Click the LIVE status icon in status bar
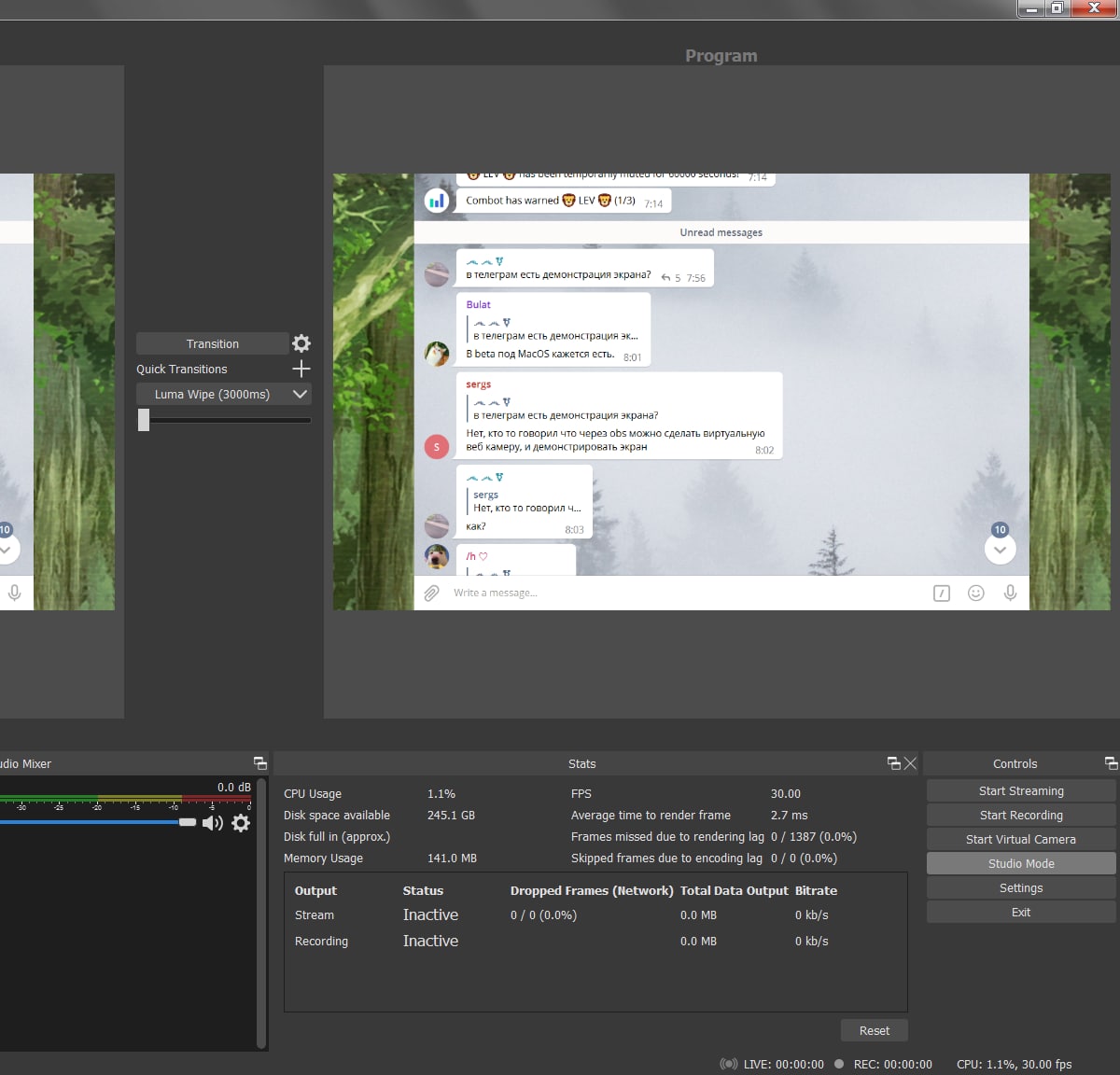Screen dimensions: 1120x1075 tap(728, 1064)
